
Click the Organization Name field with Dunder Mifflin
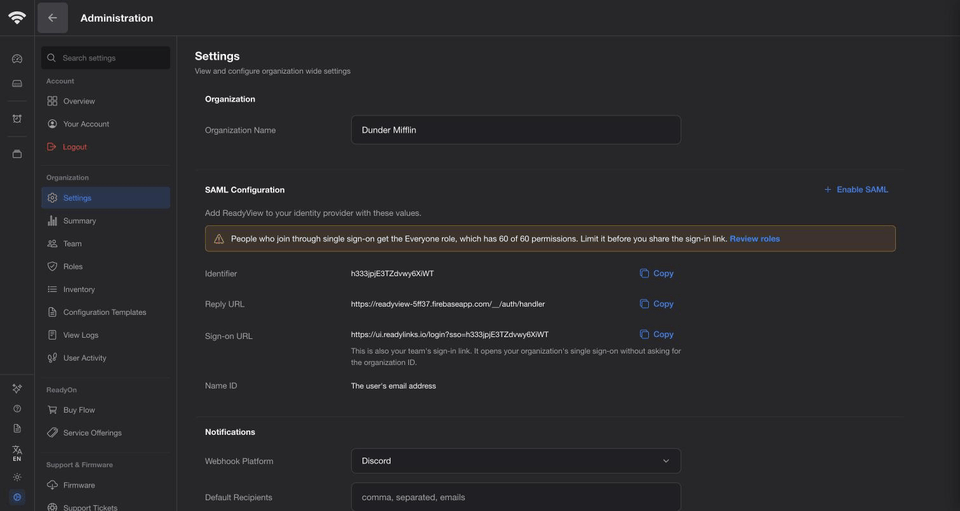tap(516, 130)
